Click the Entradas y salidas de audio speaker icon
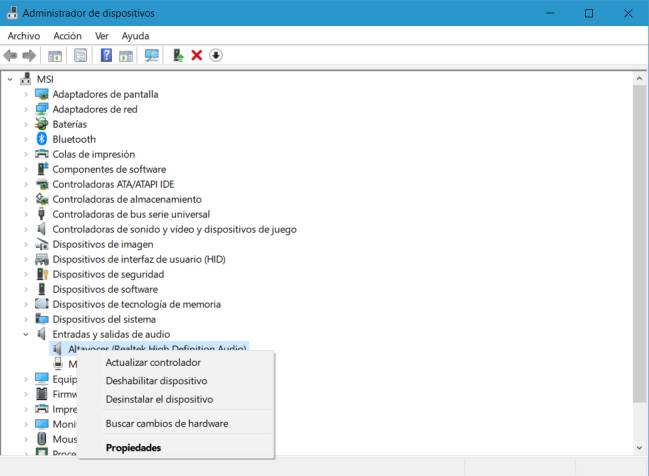The image size is (649, 476). [41, 334]
